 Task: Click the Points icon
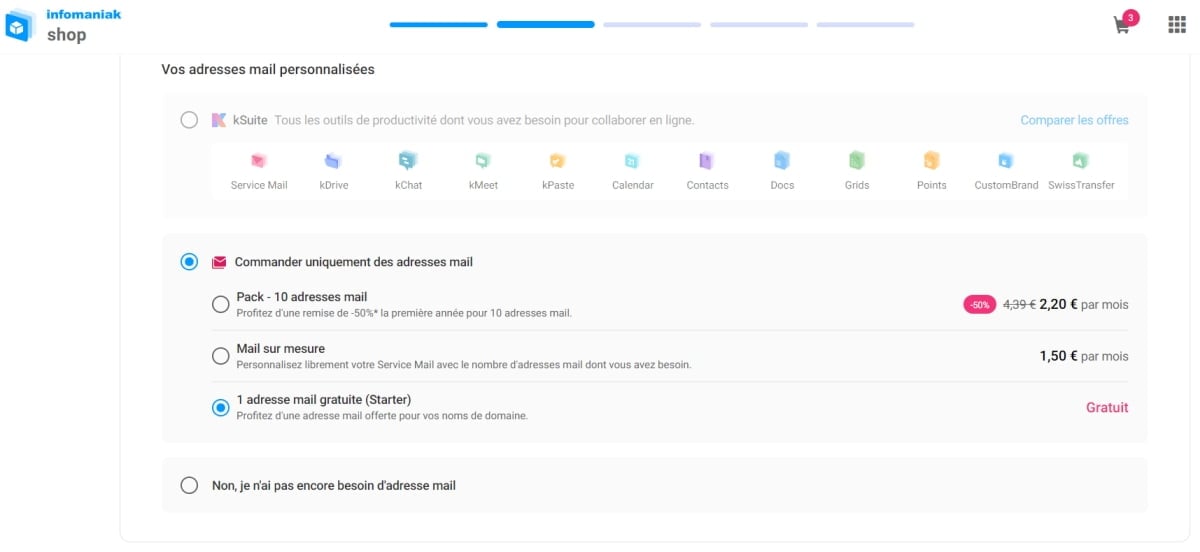(931, 160)
